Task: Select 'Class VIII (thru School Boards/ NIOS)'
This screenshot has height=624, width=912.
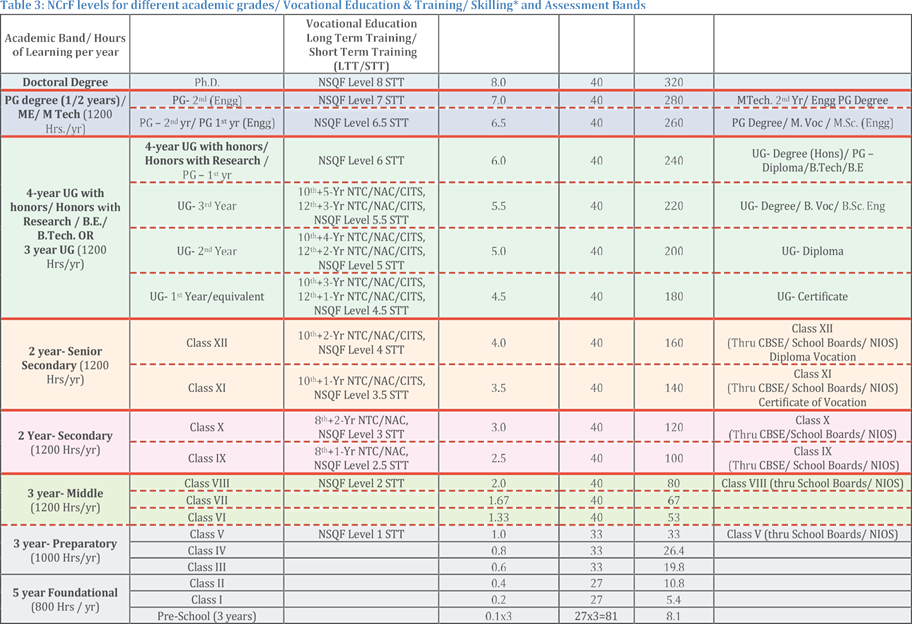Action: pyautogui.click(x=812, y=483)
